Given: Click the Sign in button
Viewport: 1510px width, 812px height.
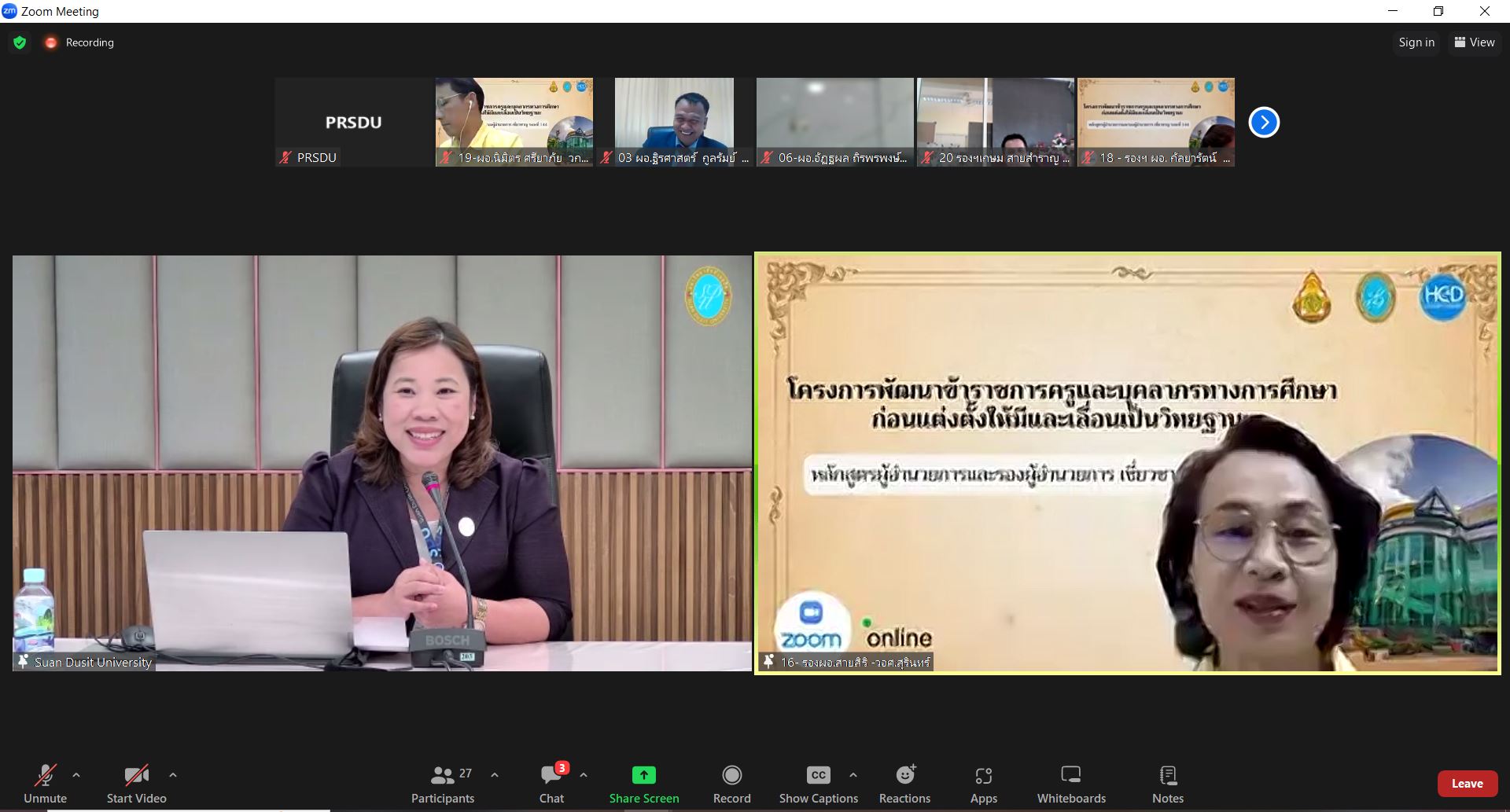Looking at the screenshot, I should (x=1416, y=42).
